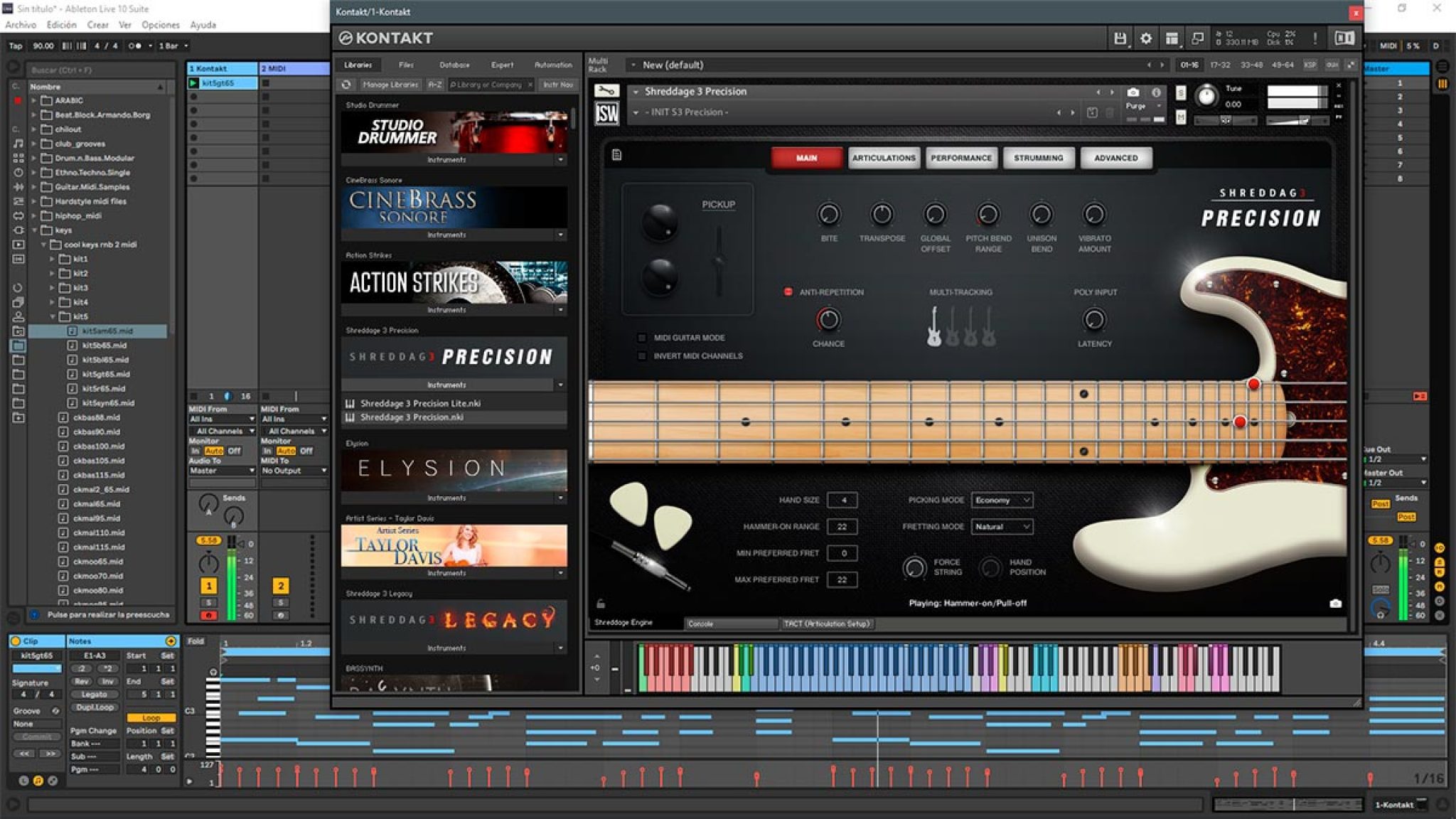Toggle Kontakt minimized view icon
1456x819 pixels.
[x=1197, y=38]
